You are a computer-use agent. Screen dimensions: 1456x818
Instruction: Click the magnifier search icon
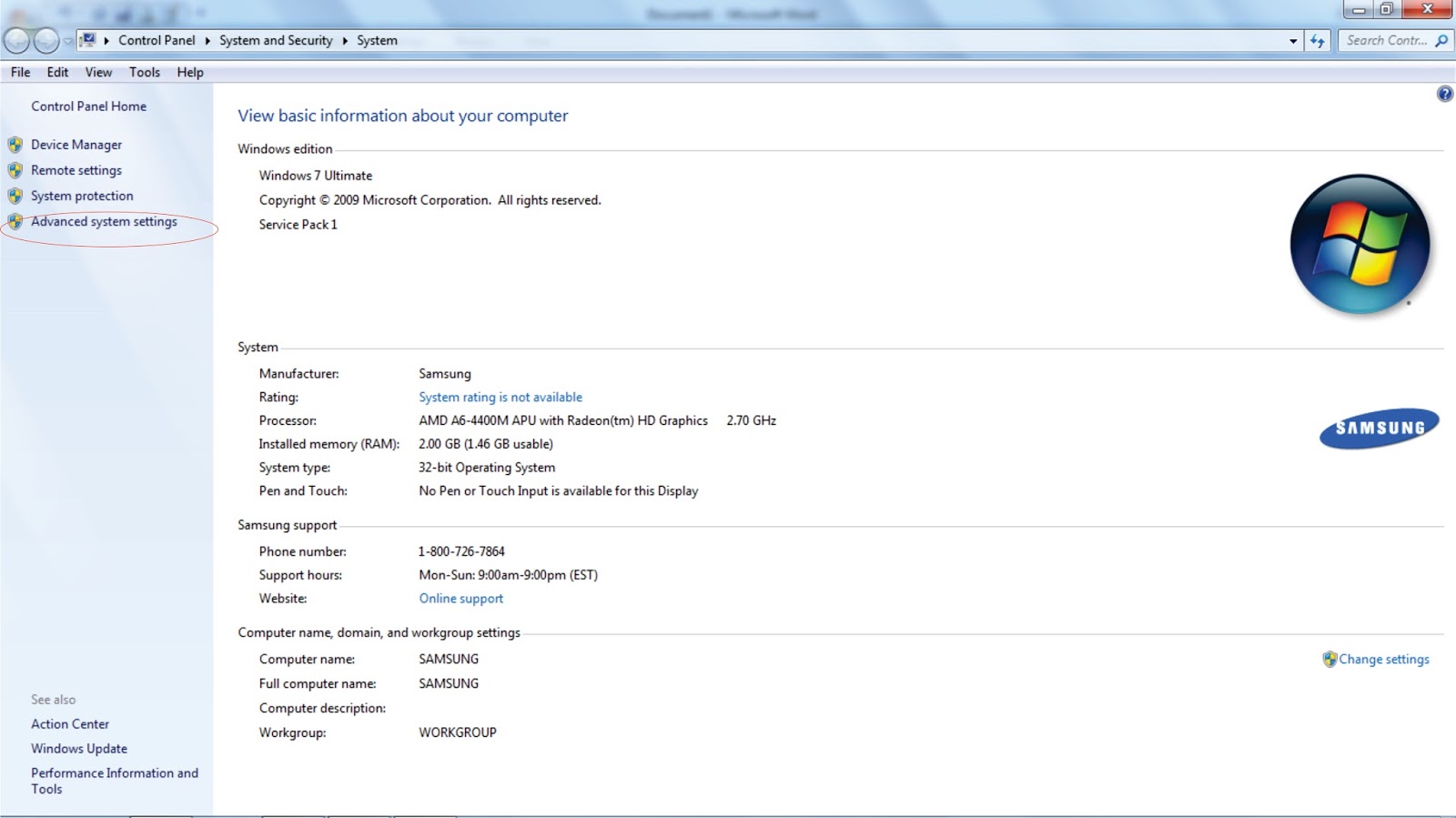pos(1441,40)
